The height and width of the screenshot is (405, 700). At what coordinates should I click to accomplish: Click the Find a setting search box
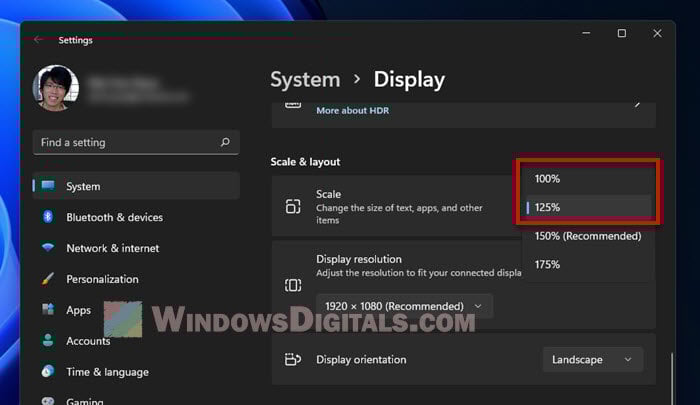(x=136, y=142)
